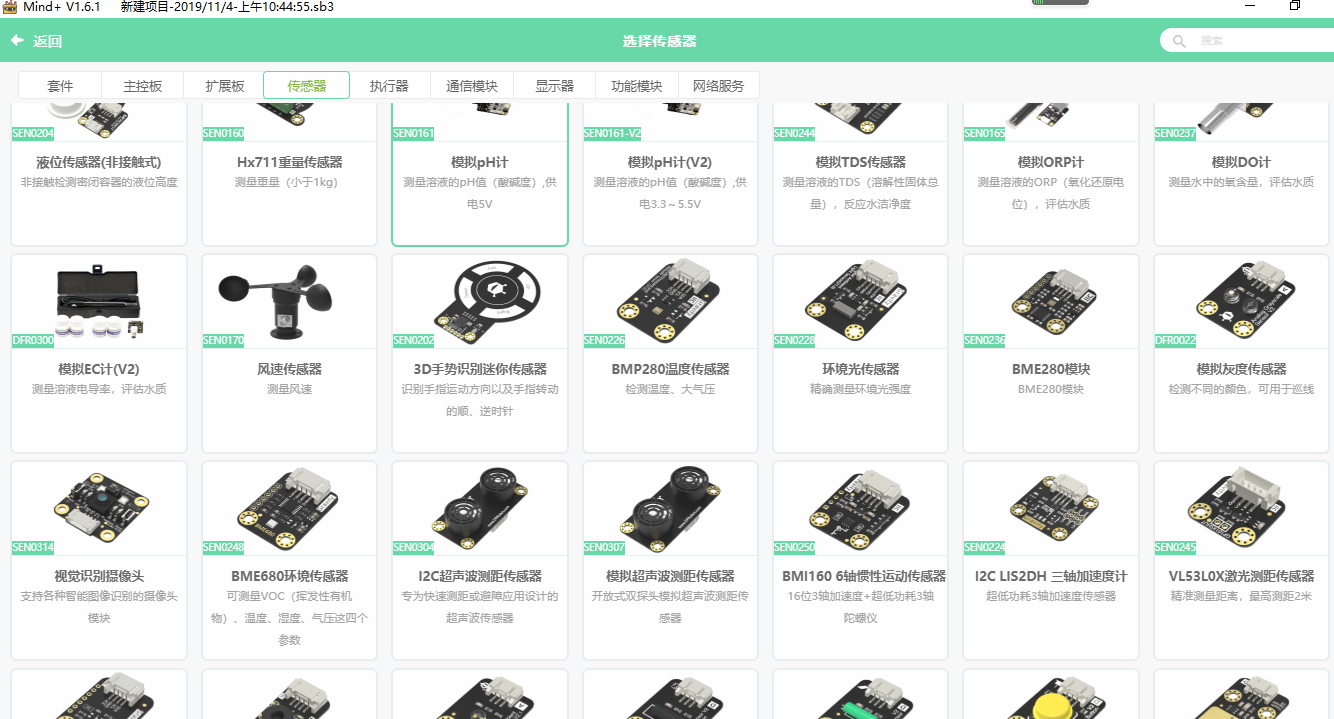1334x719 pixels.
Task: Click the Hx711重量传感器 title
Action: (289, 162)
